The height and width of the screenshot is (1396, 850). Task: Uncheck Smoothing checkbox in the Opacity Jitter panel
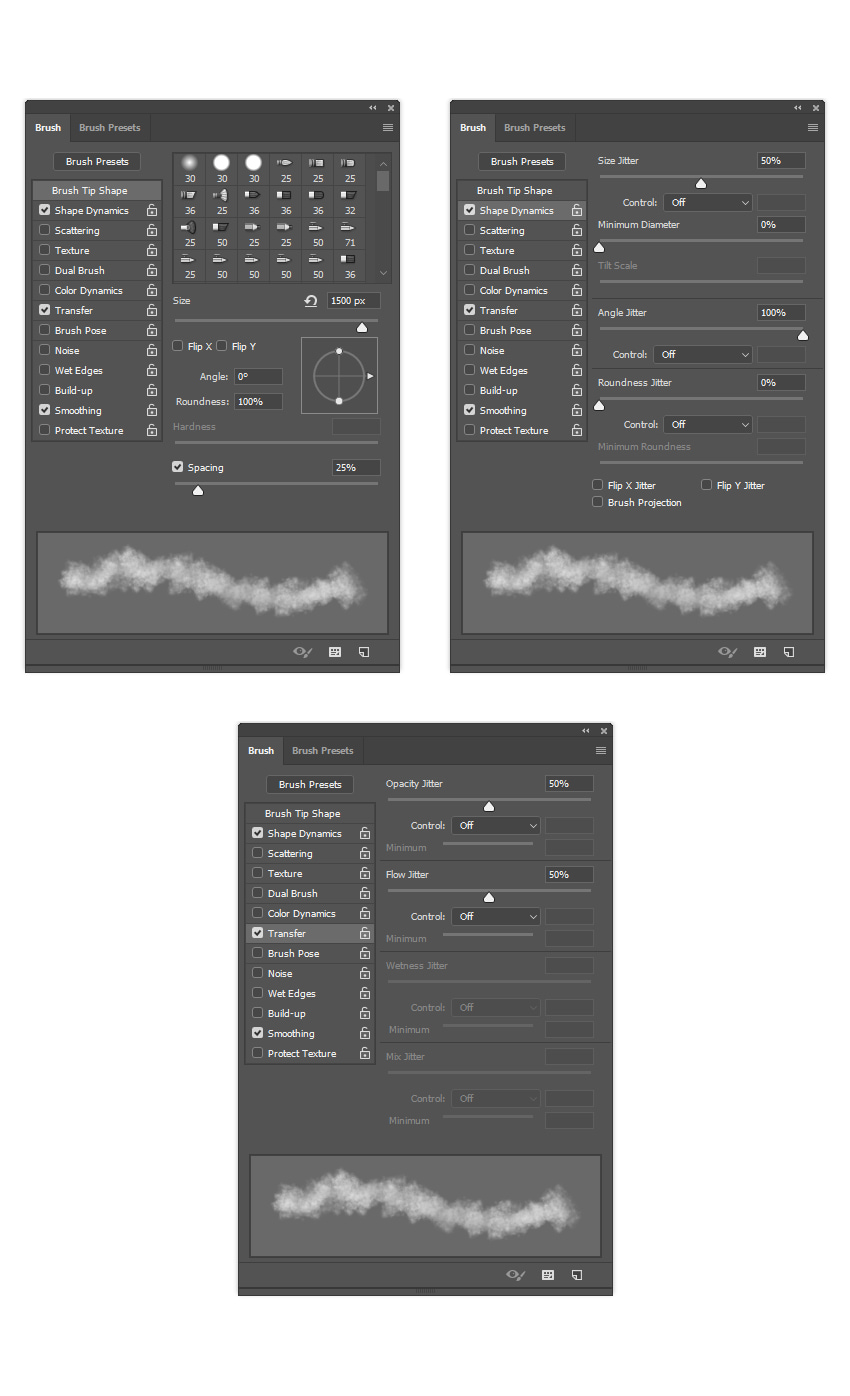(257, 1033)
